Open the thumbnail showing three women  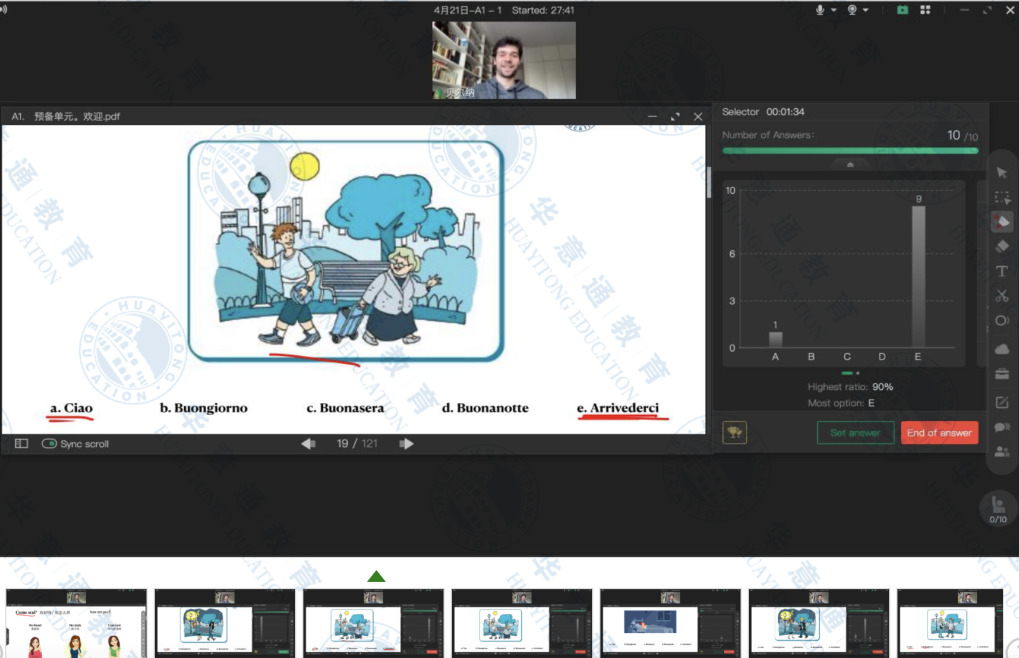pos(76,624)
